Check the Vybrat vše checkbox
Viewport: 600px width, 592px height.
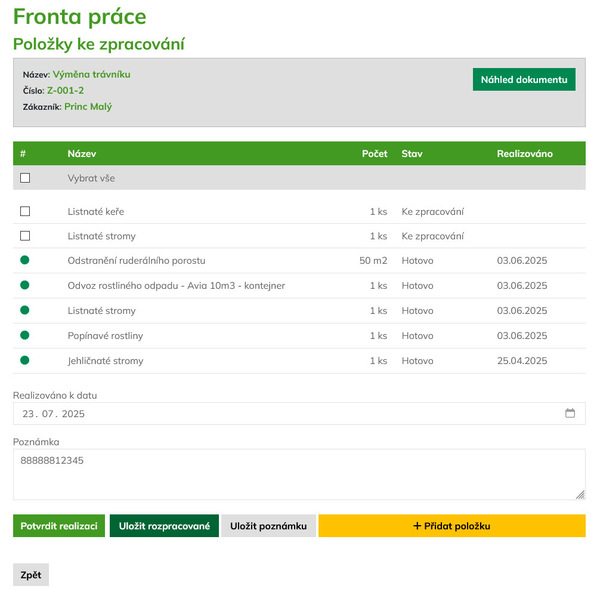pyautogui.click(x=25, y=178)
